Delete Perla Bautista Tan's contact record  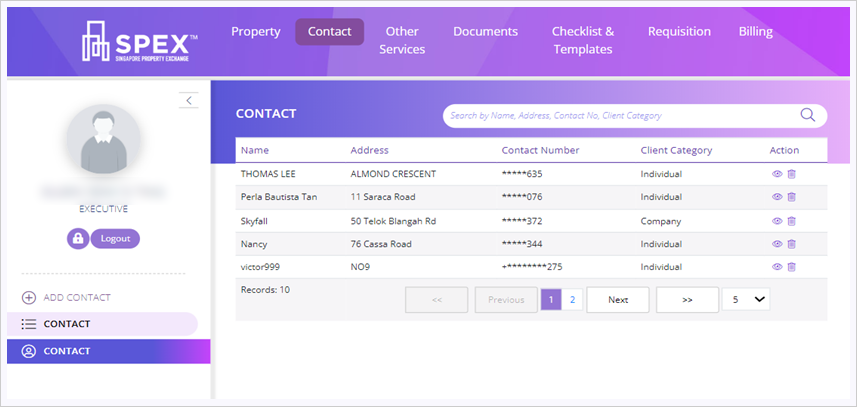(792, 197)
